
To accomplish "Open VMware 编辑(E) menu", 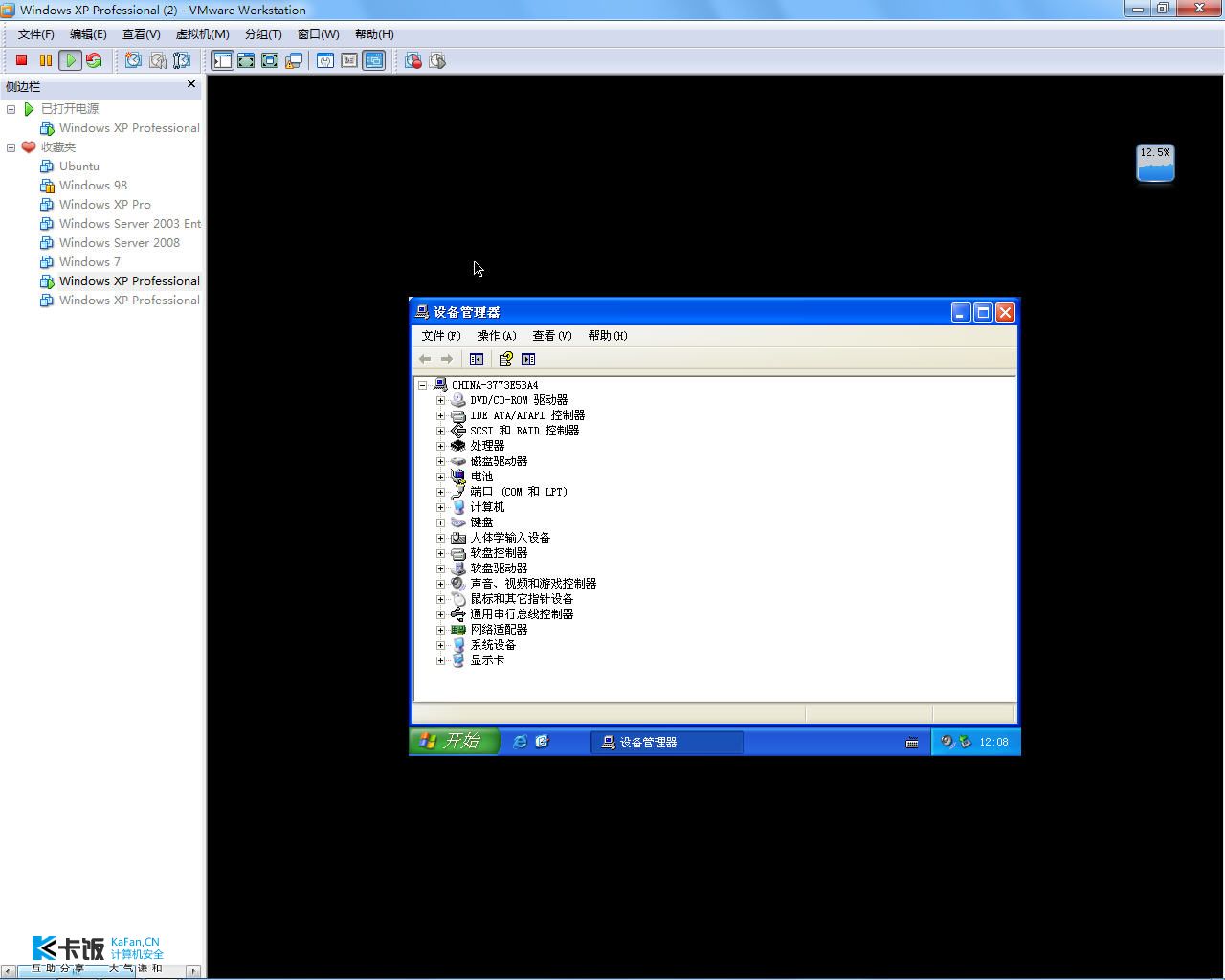I will point(88,34).
